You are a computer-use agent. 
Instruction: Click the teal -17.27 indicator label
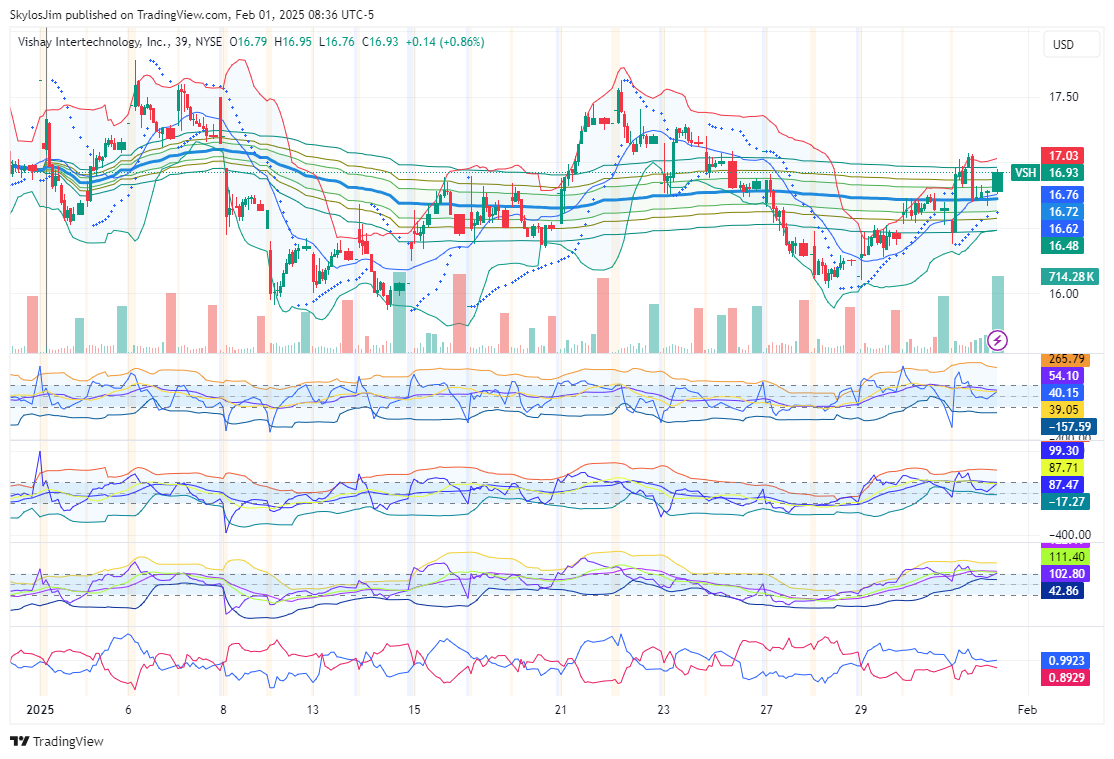1066,502
